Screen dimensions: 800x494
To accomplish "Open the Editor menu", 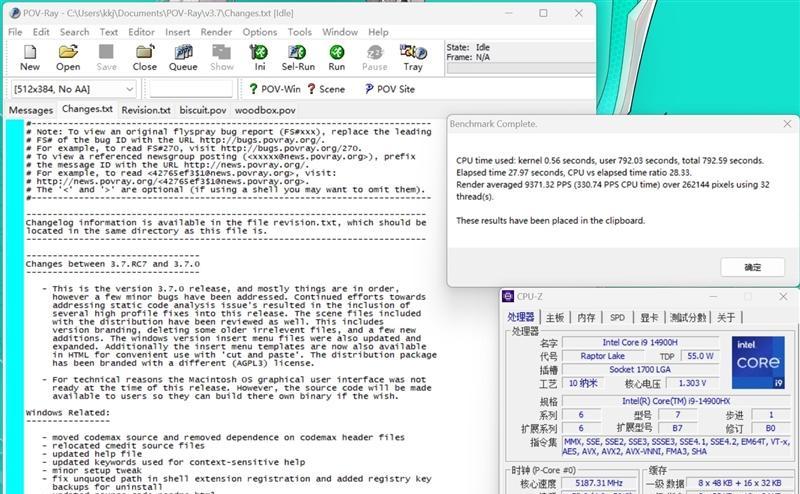I will pyautogui.click(x=141, y=32).
